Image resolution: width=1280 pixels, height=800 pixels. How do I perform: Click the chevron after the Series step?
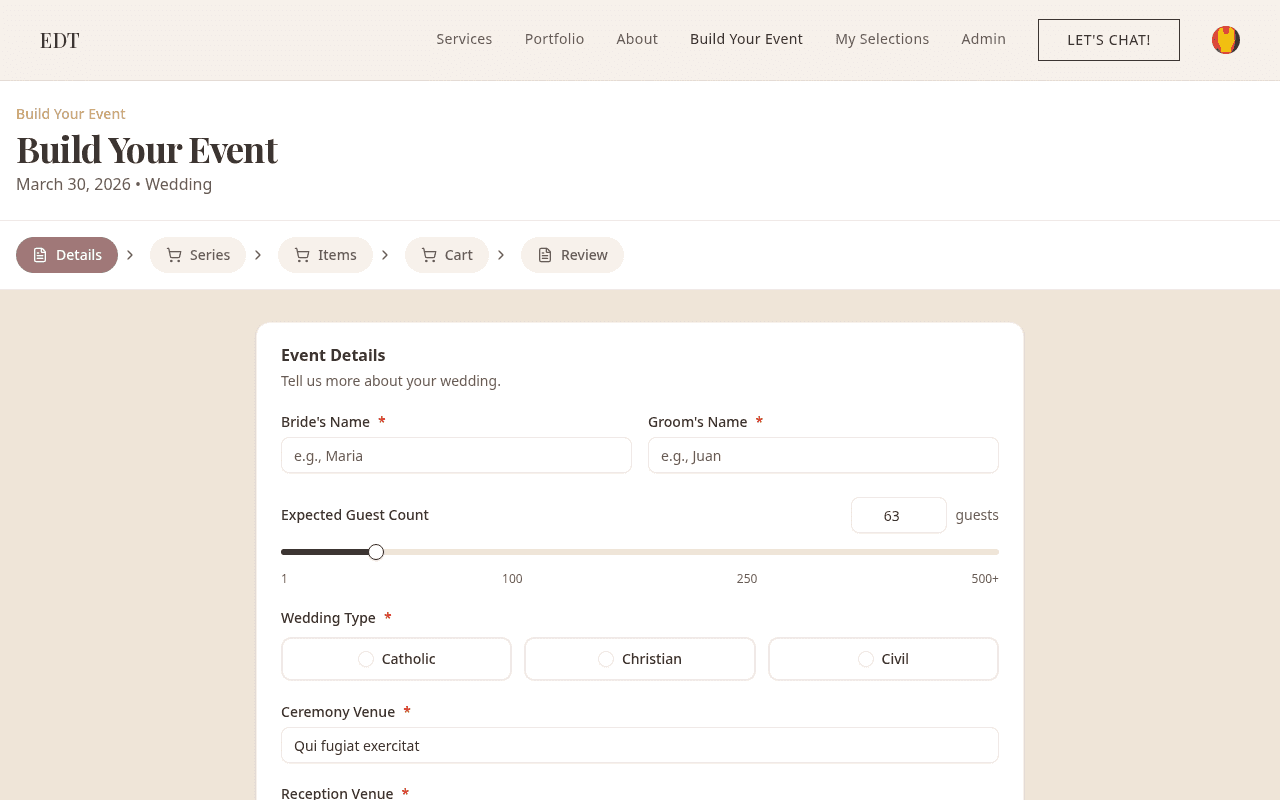pyautogui.click(x=258, y=255)
